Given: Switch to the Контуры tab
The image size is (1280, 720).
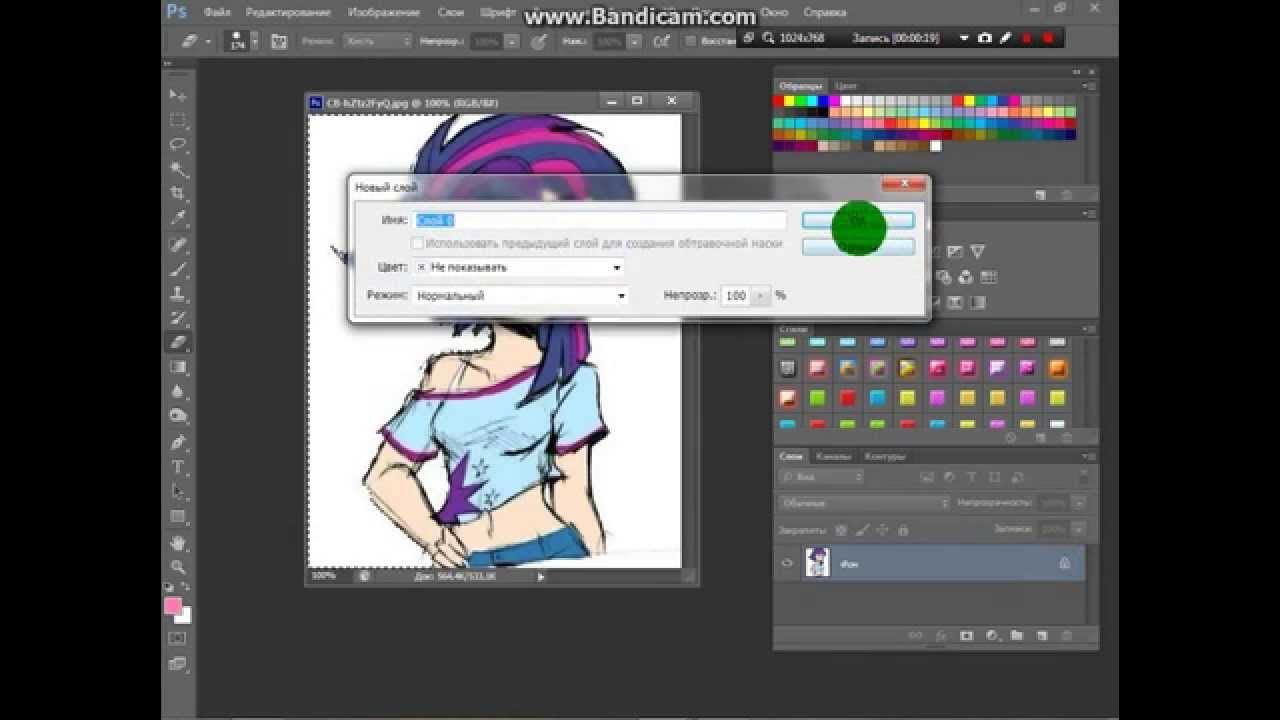Looking at the screenshot, I should tap(883, 456).
